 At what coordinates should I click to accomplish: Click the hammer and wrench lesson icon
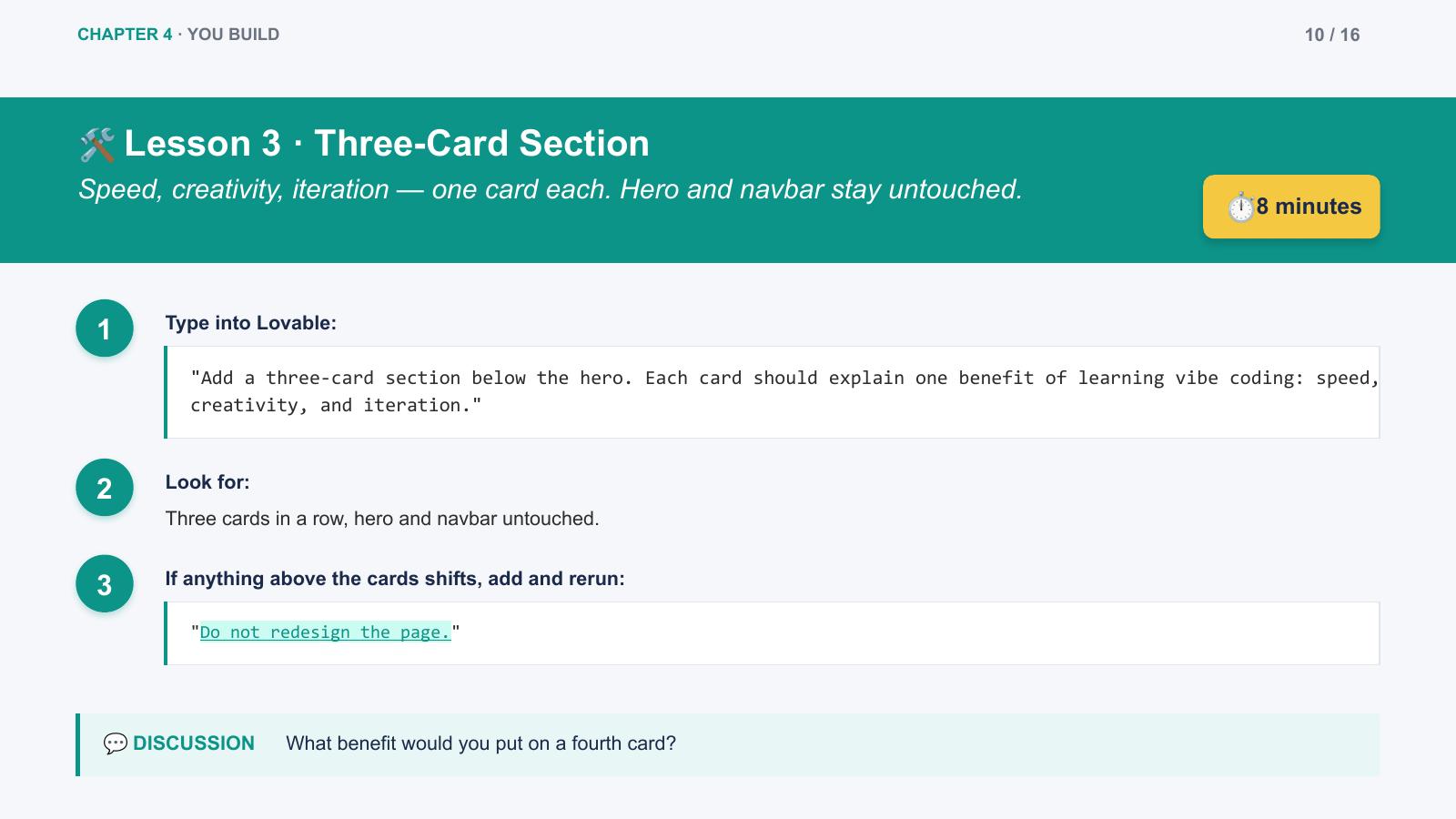[x=97, y=145]
